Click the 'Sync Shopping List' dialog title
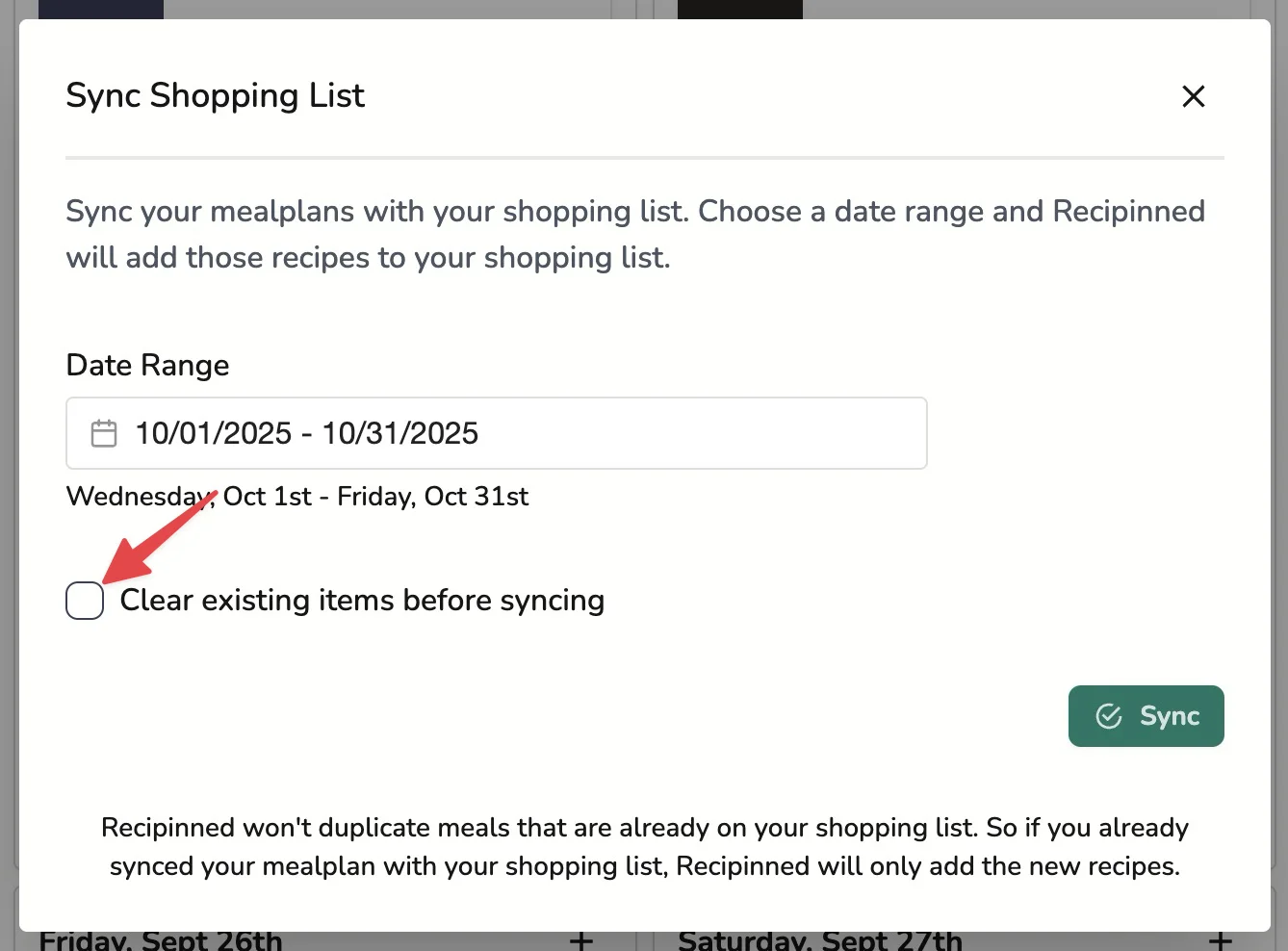1288x951 pixels. pos(215,96)
